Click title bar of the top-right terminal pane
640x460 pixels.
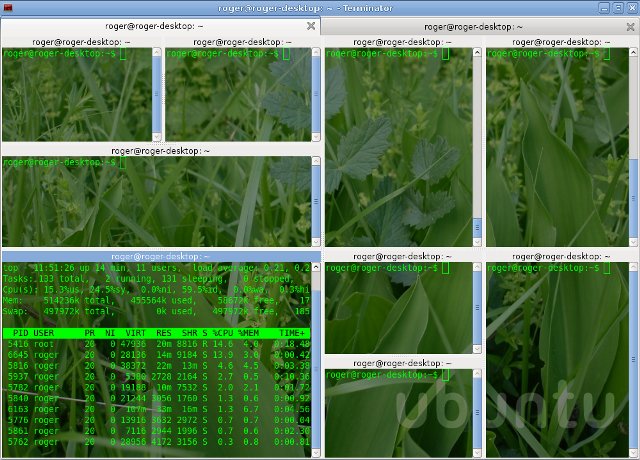[x=561, y=42]
